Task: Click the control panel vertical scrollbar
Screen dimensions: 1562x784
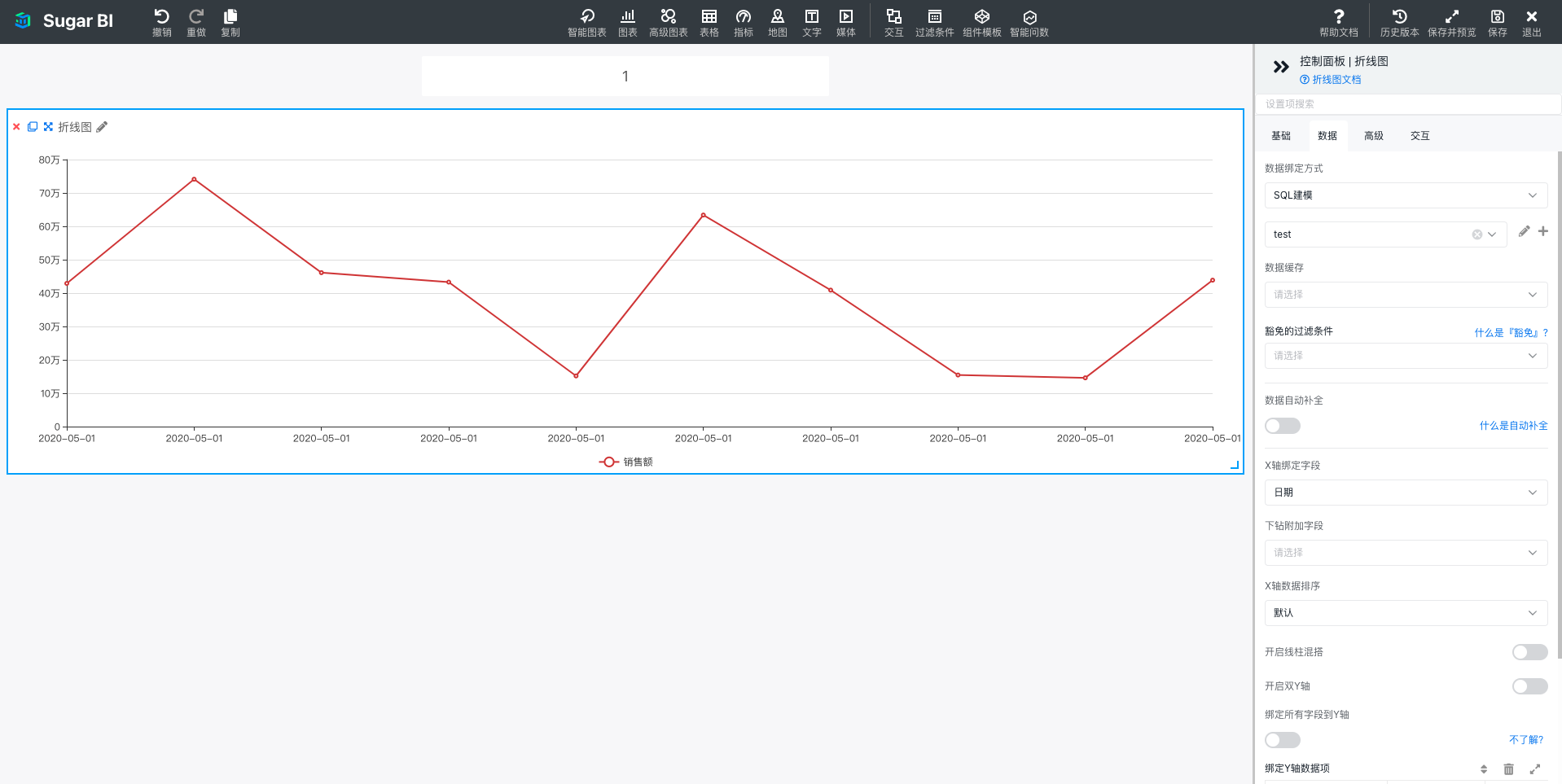Action: click(x=1559, y=404)
